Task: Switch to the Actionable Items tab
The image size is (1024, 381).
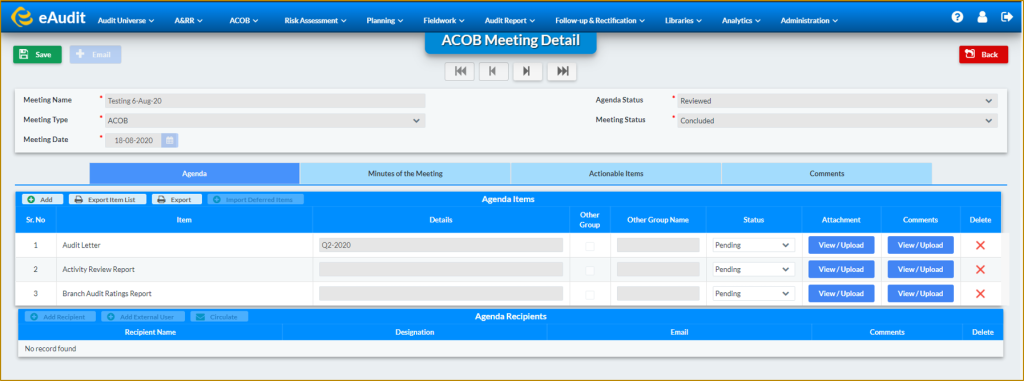Action: [616, 173]
